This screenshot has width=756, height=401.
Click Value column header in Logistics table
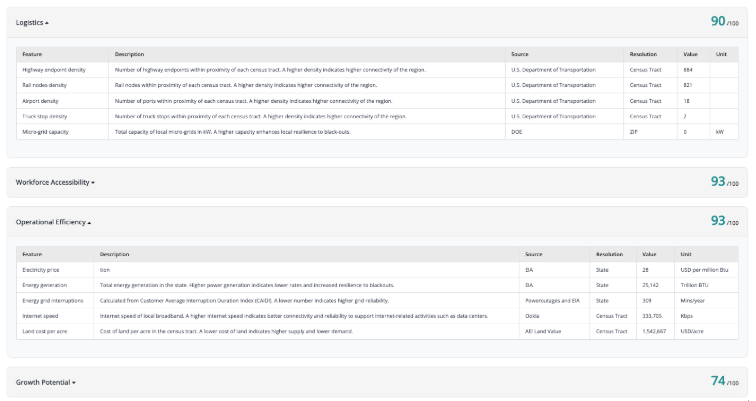[x=690, y=54]
